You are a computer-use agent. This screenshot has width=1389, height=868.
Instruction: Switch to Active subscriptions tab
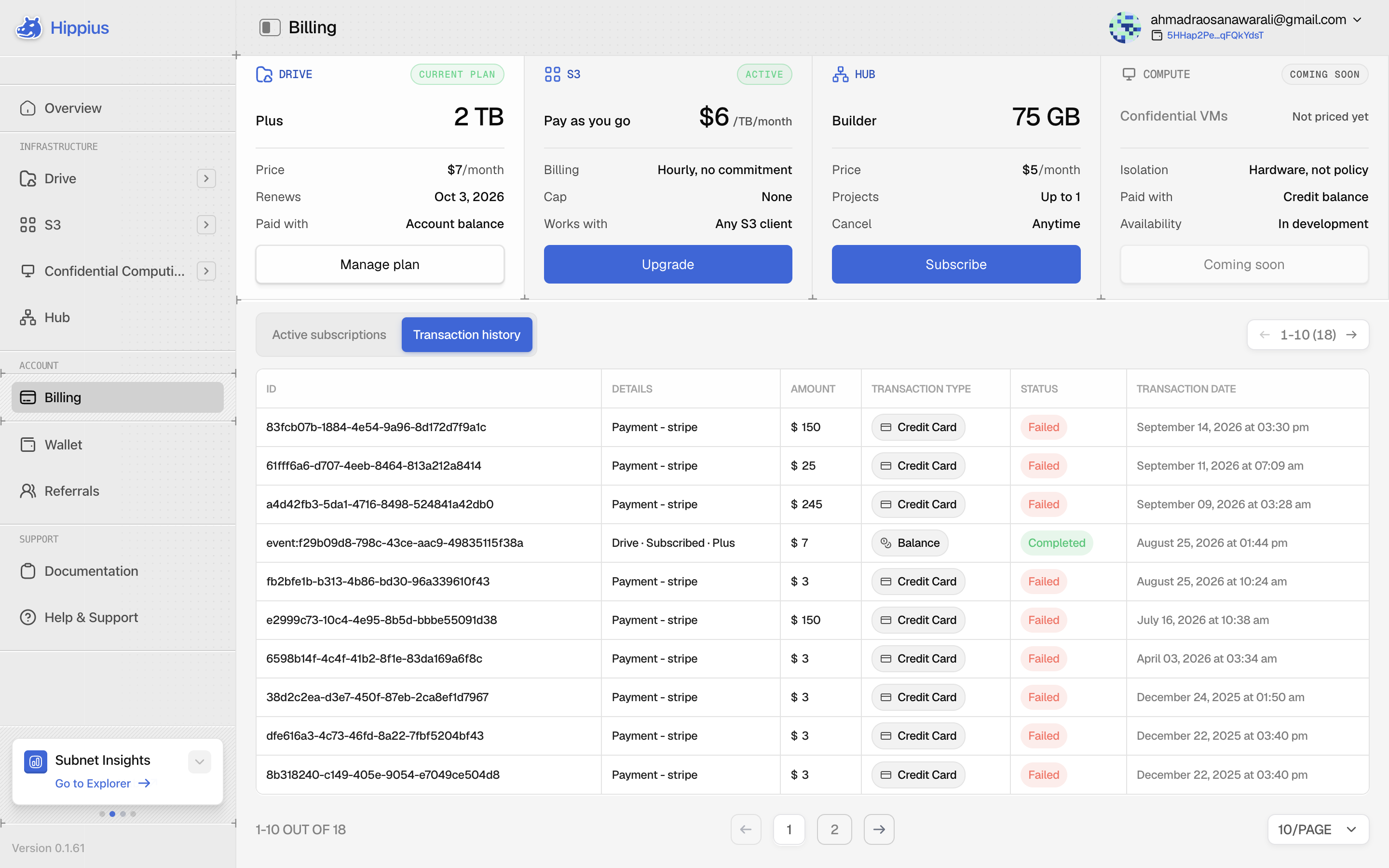(329, 335)
